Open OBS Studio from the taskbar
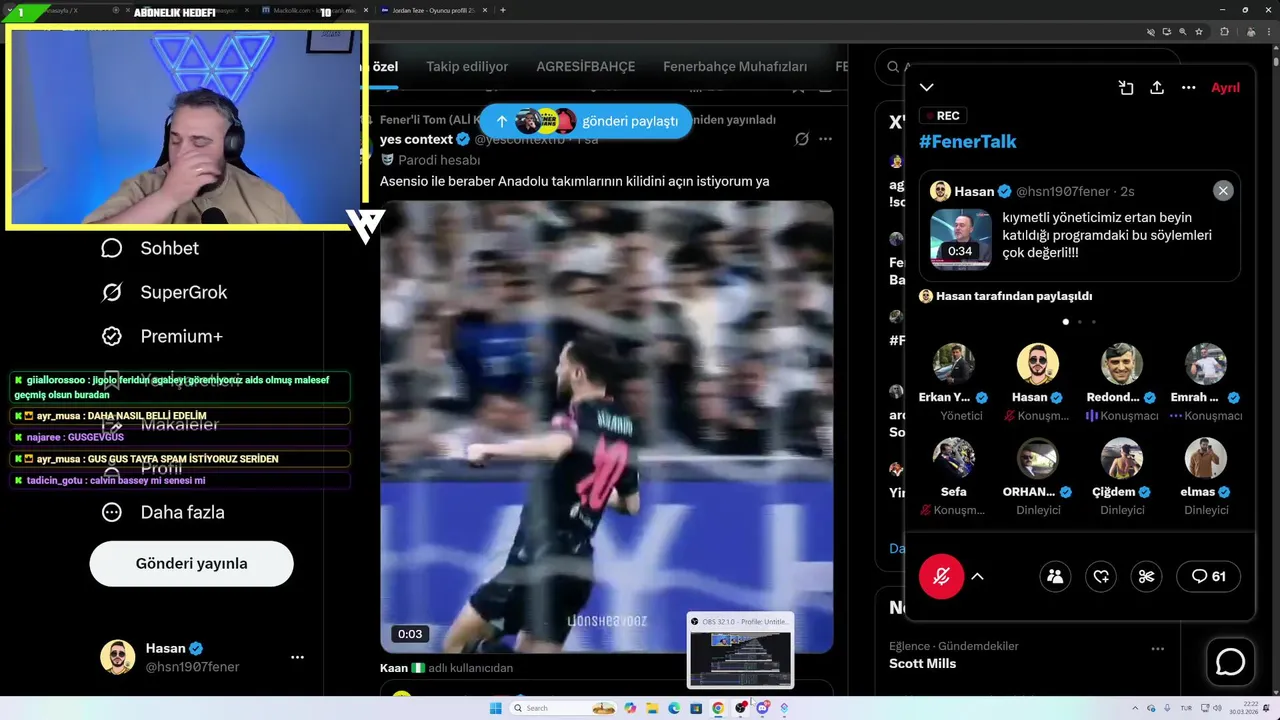This screenshot has height=720, width=1280. 741,708
